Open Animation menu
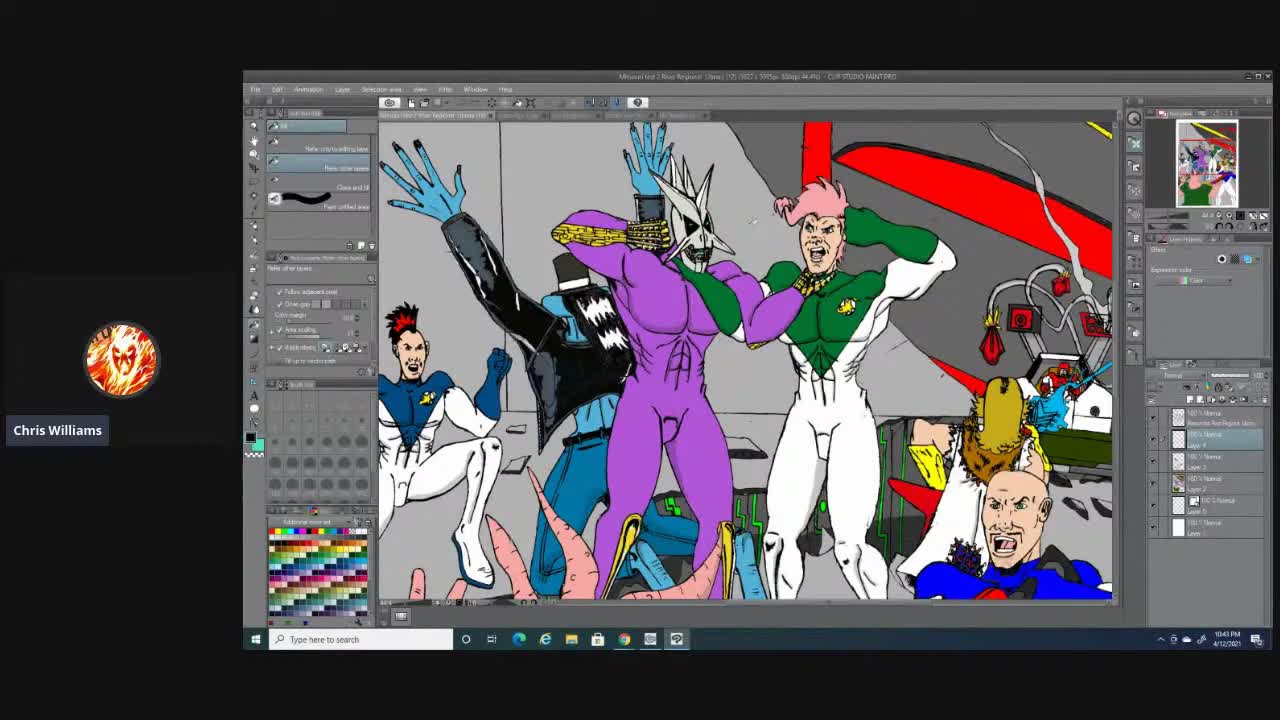Screen dimensions: 1280x720 coord(308,89)
